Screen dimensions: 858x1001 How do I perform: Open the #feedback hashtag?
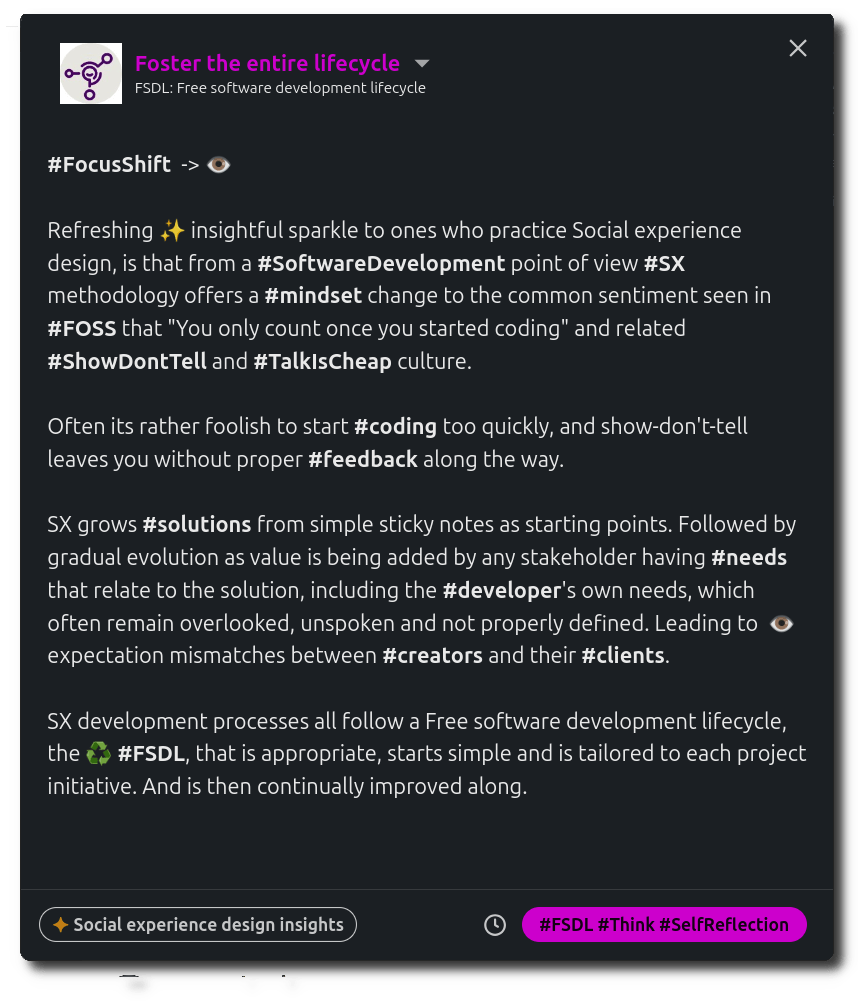[x=362, y=459]
